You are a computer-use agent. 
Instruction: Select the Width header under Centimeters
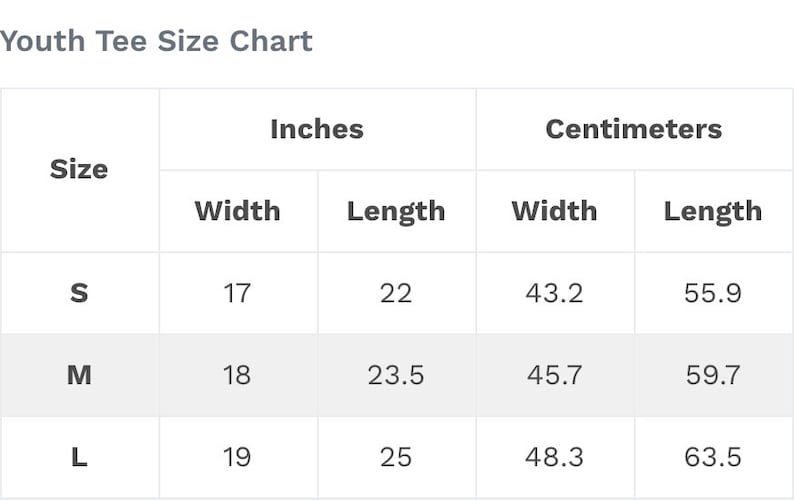tap(554, 211)
